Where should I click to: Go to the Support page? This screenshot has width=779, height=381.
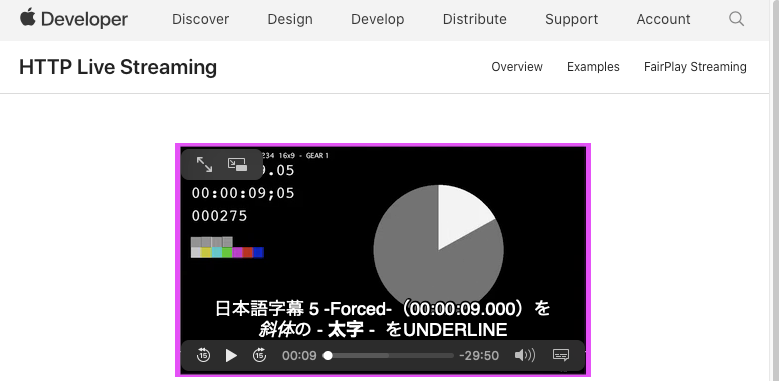pyautogui.click(x=571, y=19)
